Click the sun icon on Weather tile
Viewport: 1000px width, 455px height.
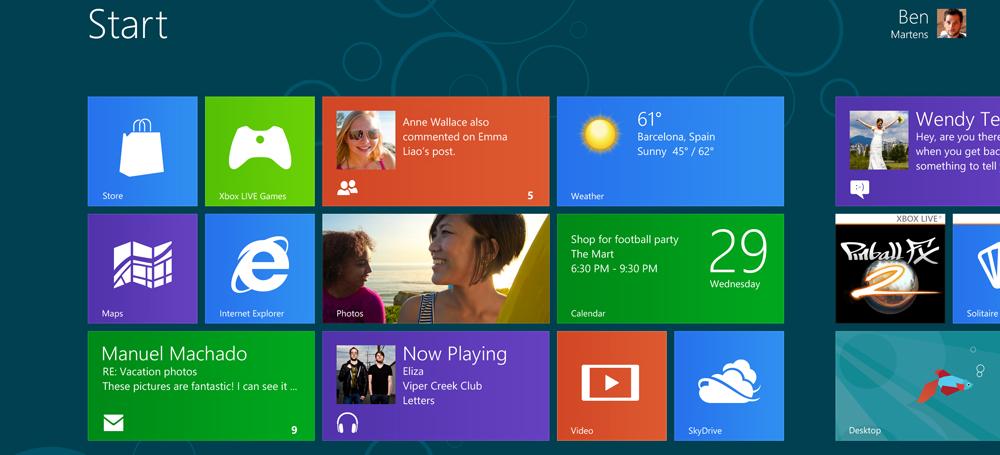[x=599, y=135]
